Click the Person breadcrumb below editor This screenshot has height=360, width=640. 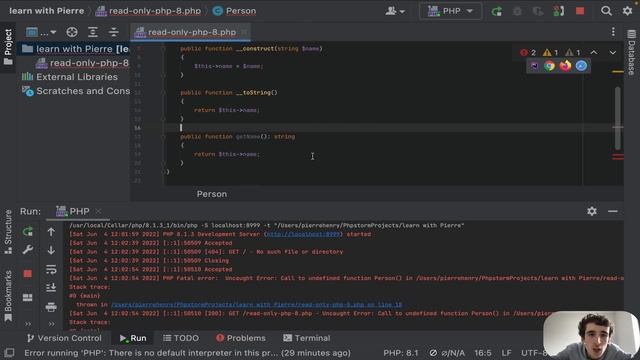pos(212,194)
